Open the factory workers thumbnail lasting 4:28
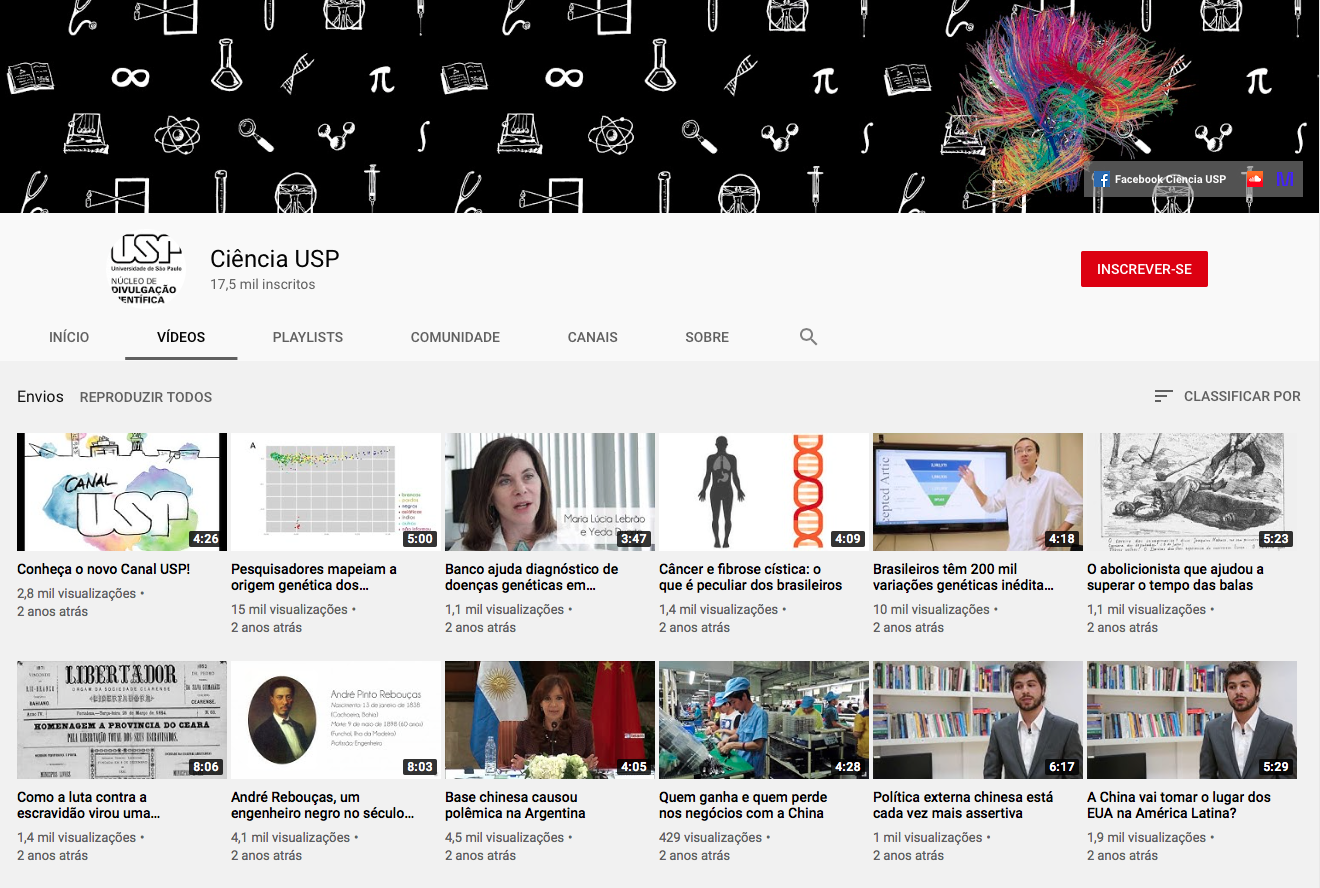The height and width of the screenshot is (888, 1320). click(764, 720)
